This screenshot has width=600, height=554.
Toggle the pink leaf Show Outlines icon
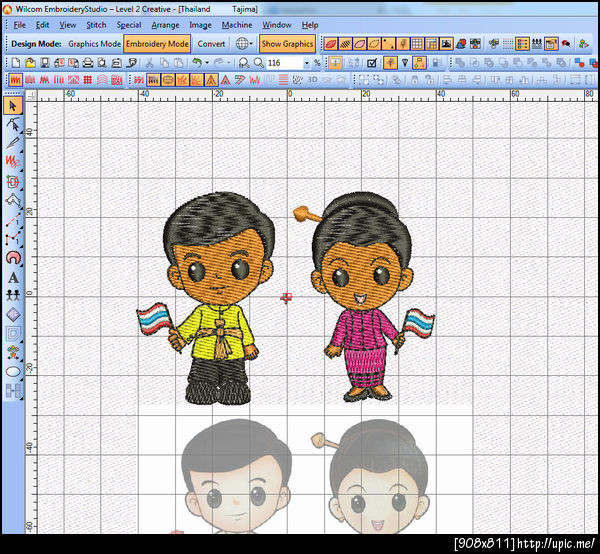360,44
